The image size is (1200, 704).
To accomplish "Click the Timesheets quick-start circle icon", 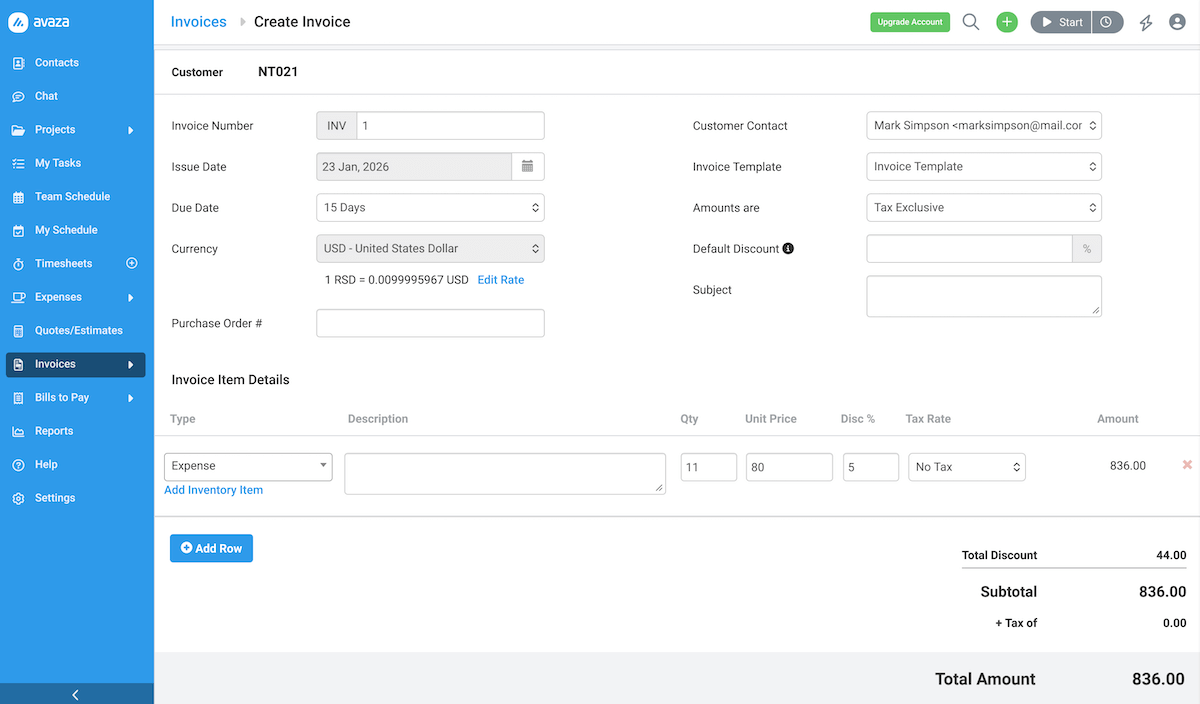I will coord(131,263).
